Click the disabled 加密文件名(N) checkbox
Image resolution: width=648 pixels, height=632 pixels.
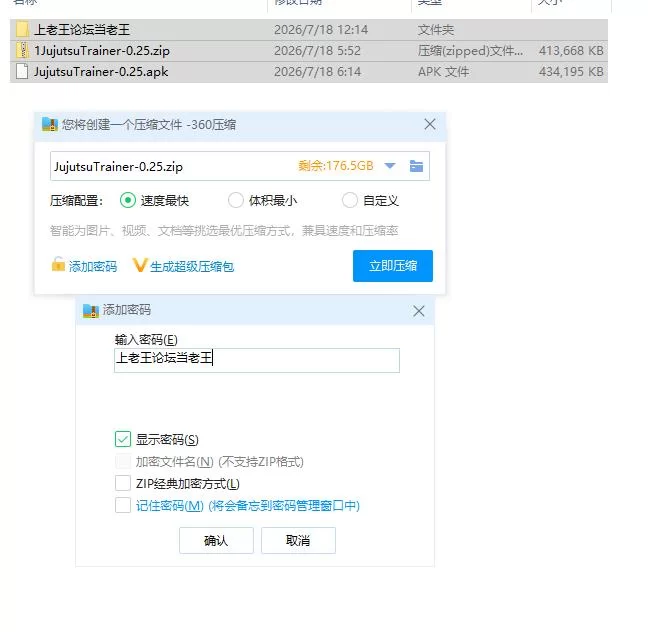point(123,461)
